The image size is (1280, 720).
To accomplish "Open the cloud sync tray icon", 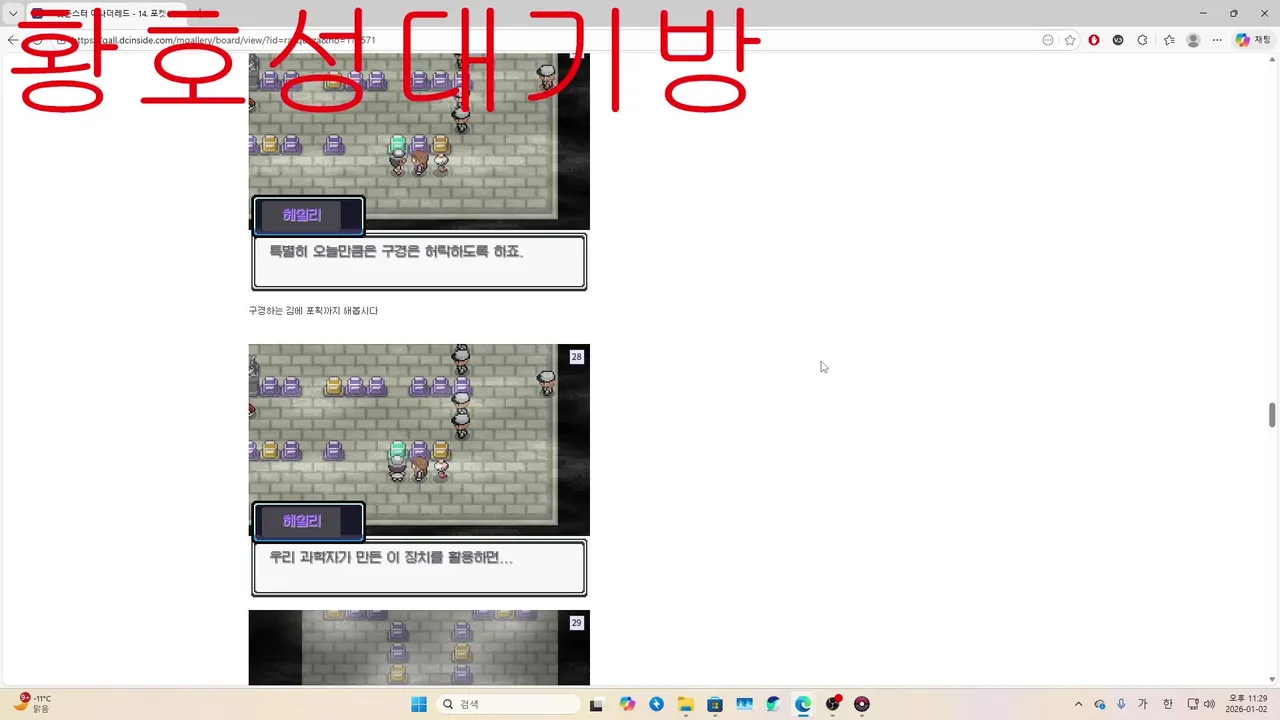I will (x=1100, y=704).
